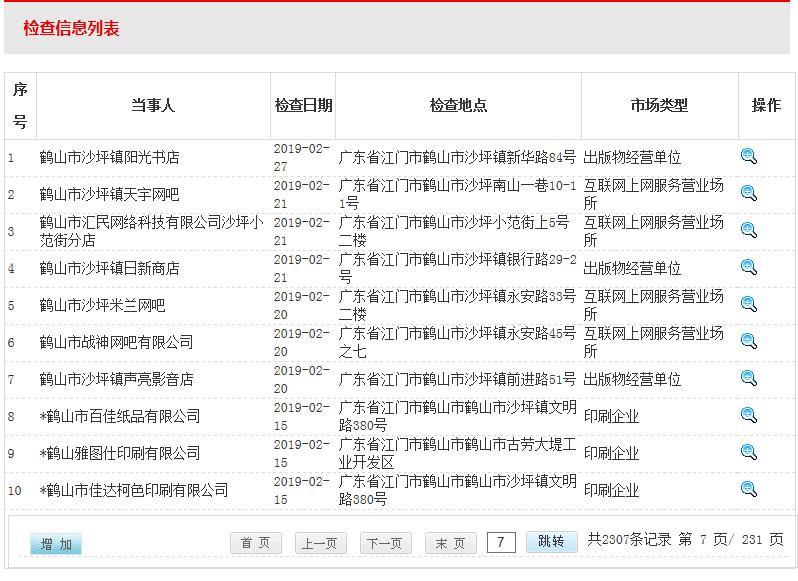This screenshot has height=581, width=798.
Task: Go to first page with 首页
Action: pyautogui.click(x=256, y=543)
